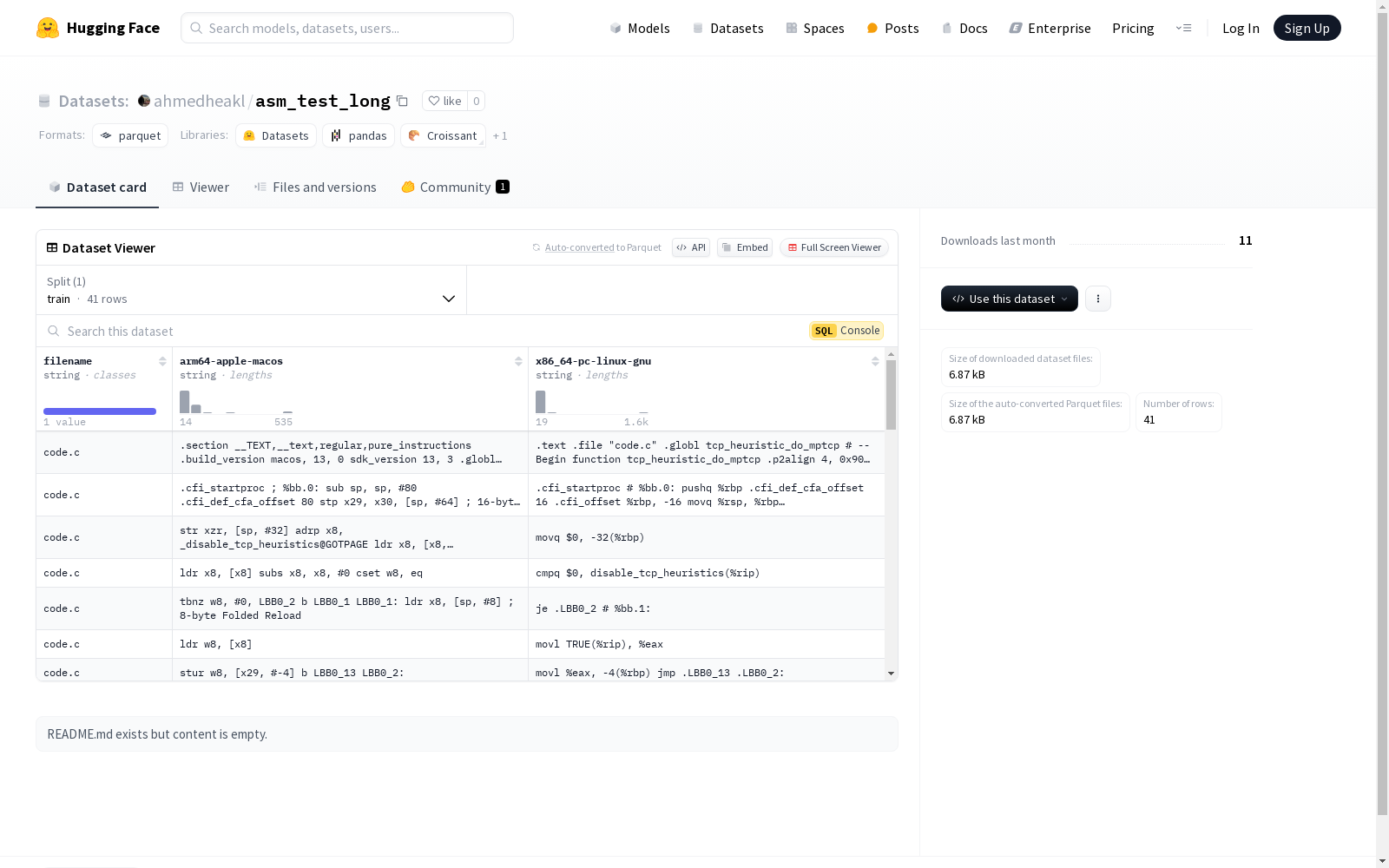Screen dimensions: 1389x868
Task: Open the API button in Dataset Viewer
Action: click(691, 247)
